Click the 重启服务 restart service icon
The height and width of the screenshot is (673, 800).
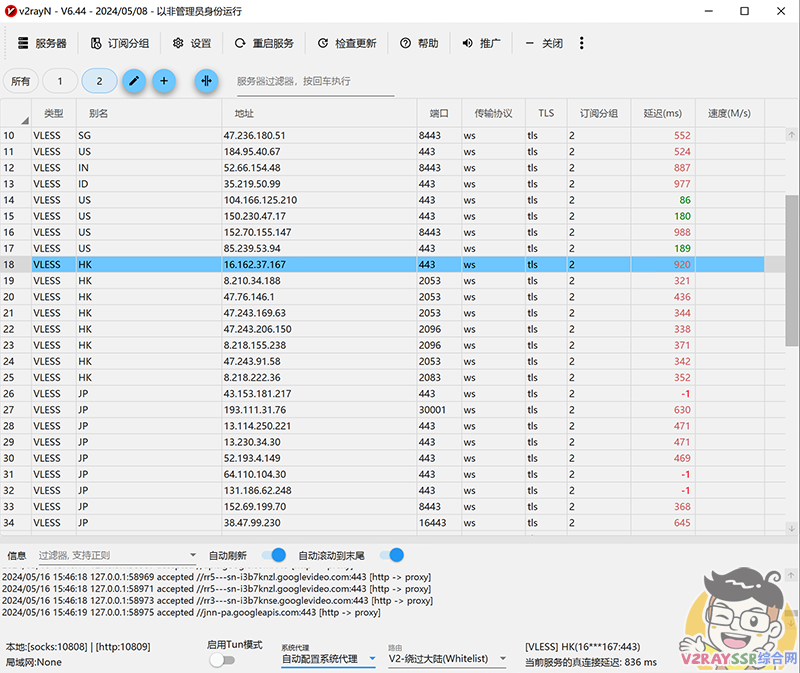tap(242, 43)
